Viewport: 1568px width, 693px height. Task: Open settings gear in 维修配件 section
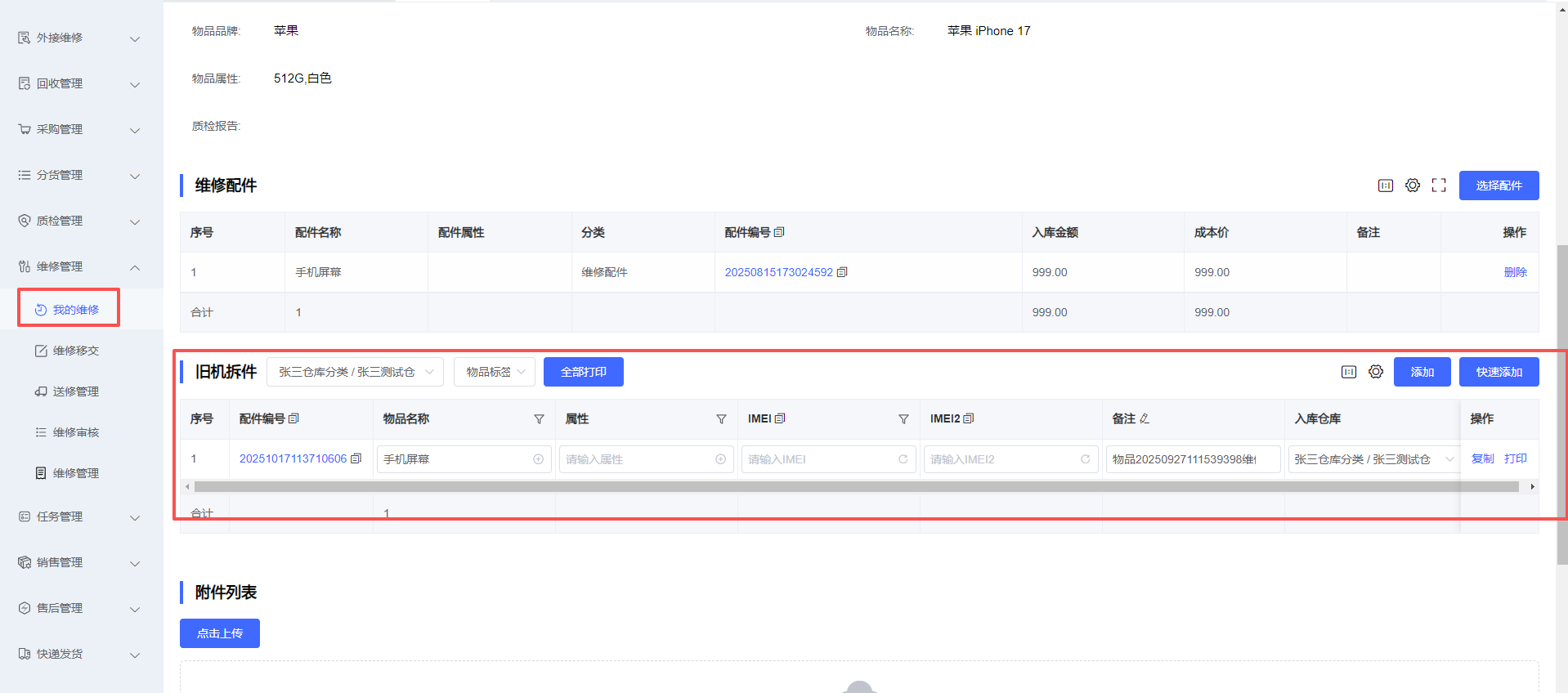pos(1413,186)
